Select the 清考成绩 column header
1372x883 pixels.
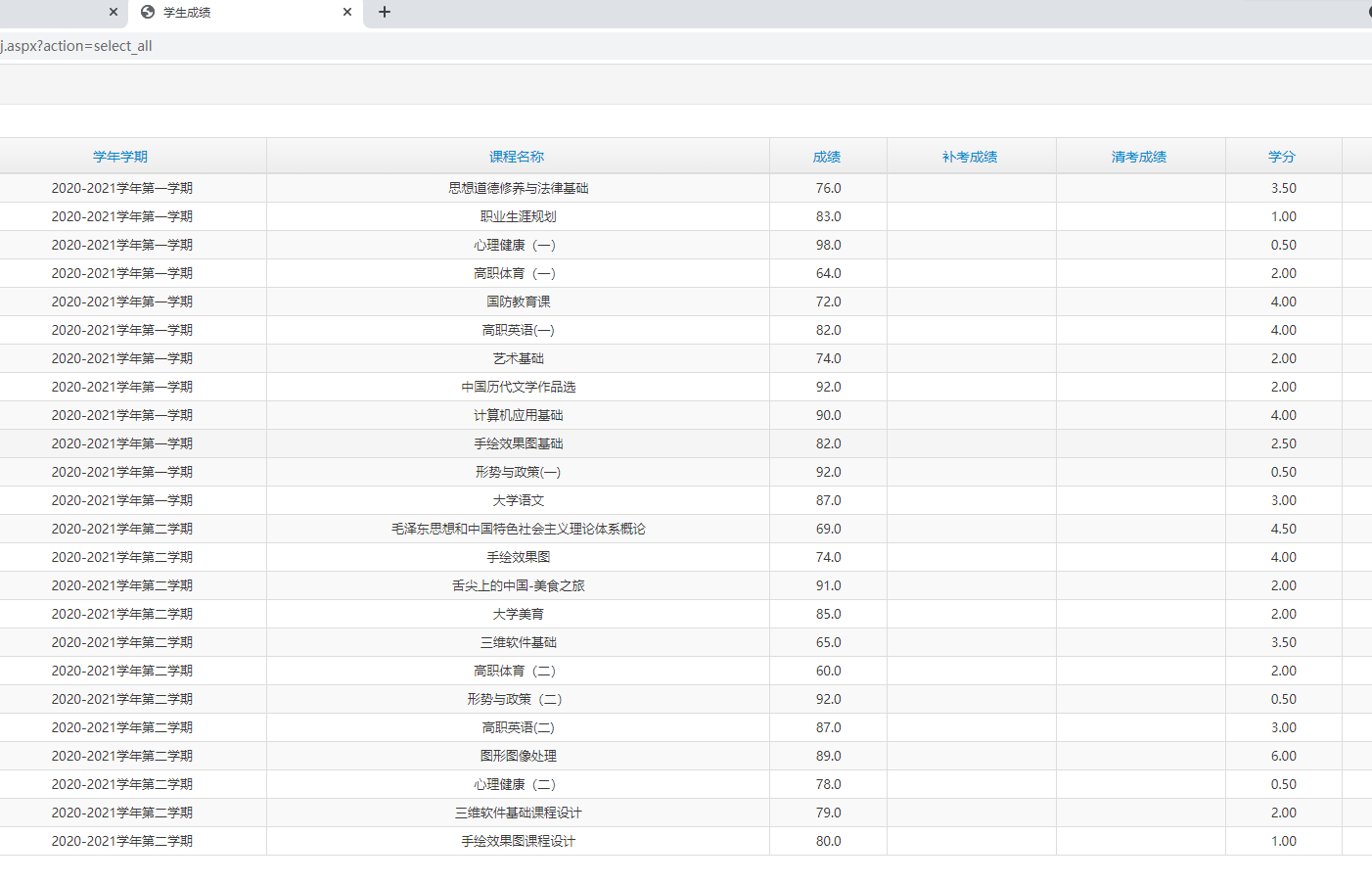point(1139,157)
